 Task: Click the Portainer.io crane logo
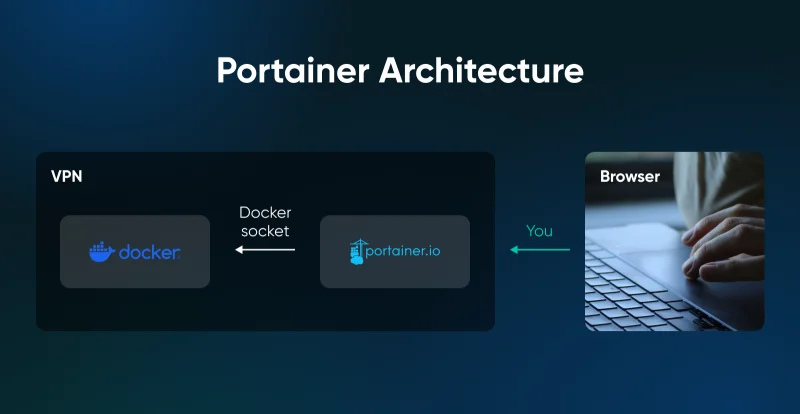(x=358, y=252)
